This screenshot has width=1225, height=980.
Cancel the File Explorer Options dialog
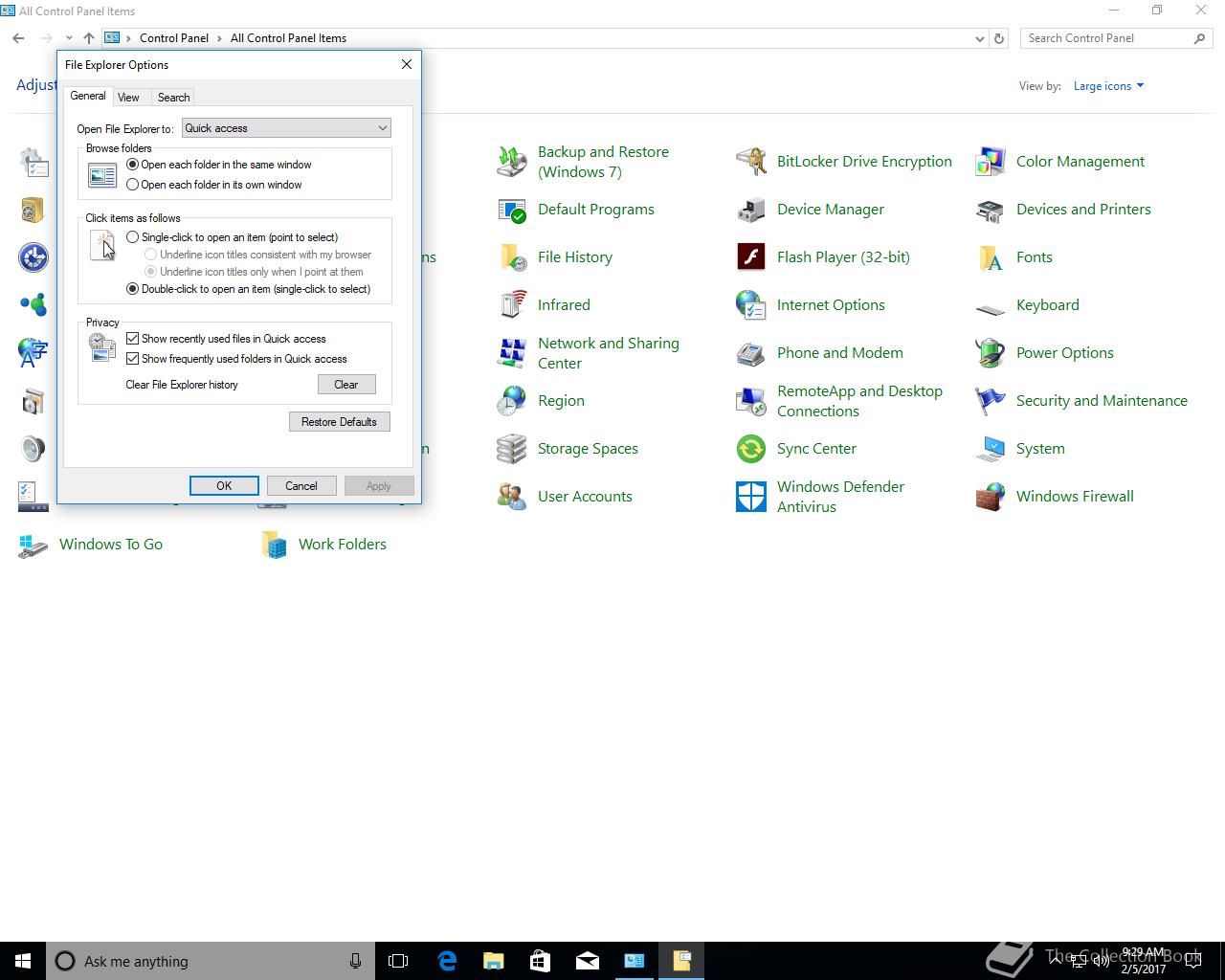[x=301, y=486]
